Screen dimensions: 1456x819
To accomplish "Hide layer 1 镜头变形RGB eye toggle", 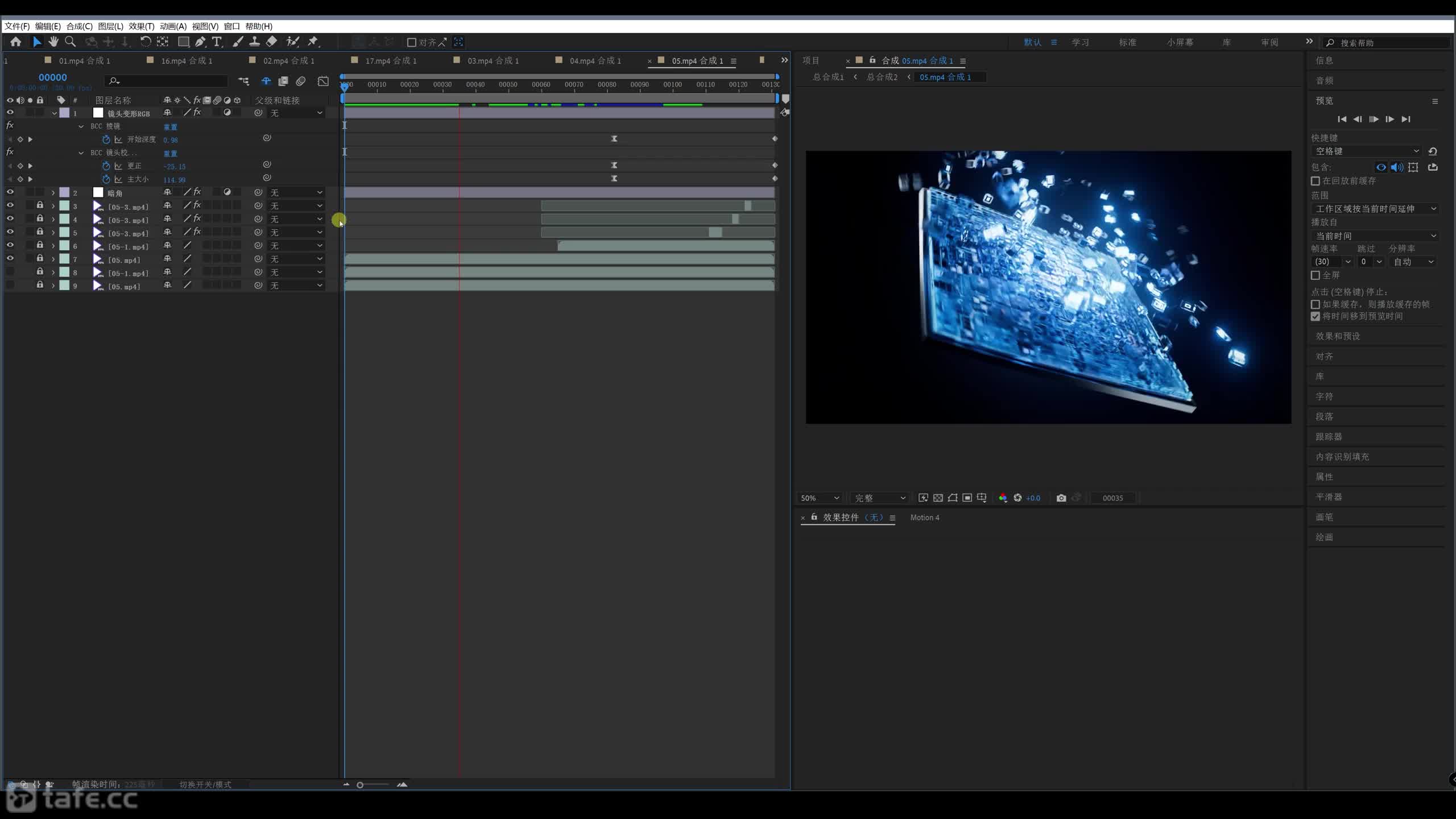I will [10, 113].
